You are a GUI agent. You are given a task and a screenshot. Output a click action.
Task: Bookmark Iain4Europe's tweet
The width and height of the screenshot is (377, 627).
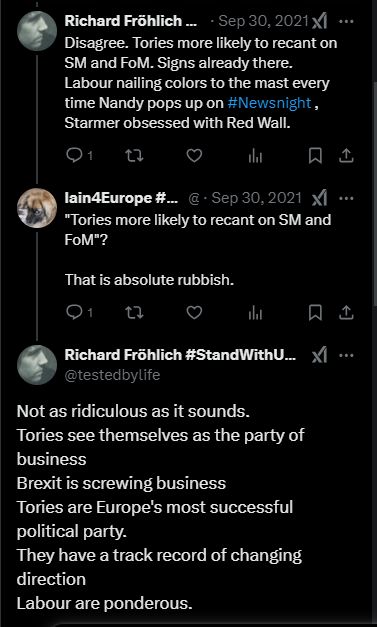315,313
